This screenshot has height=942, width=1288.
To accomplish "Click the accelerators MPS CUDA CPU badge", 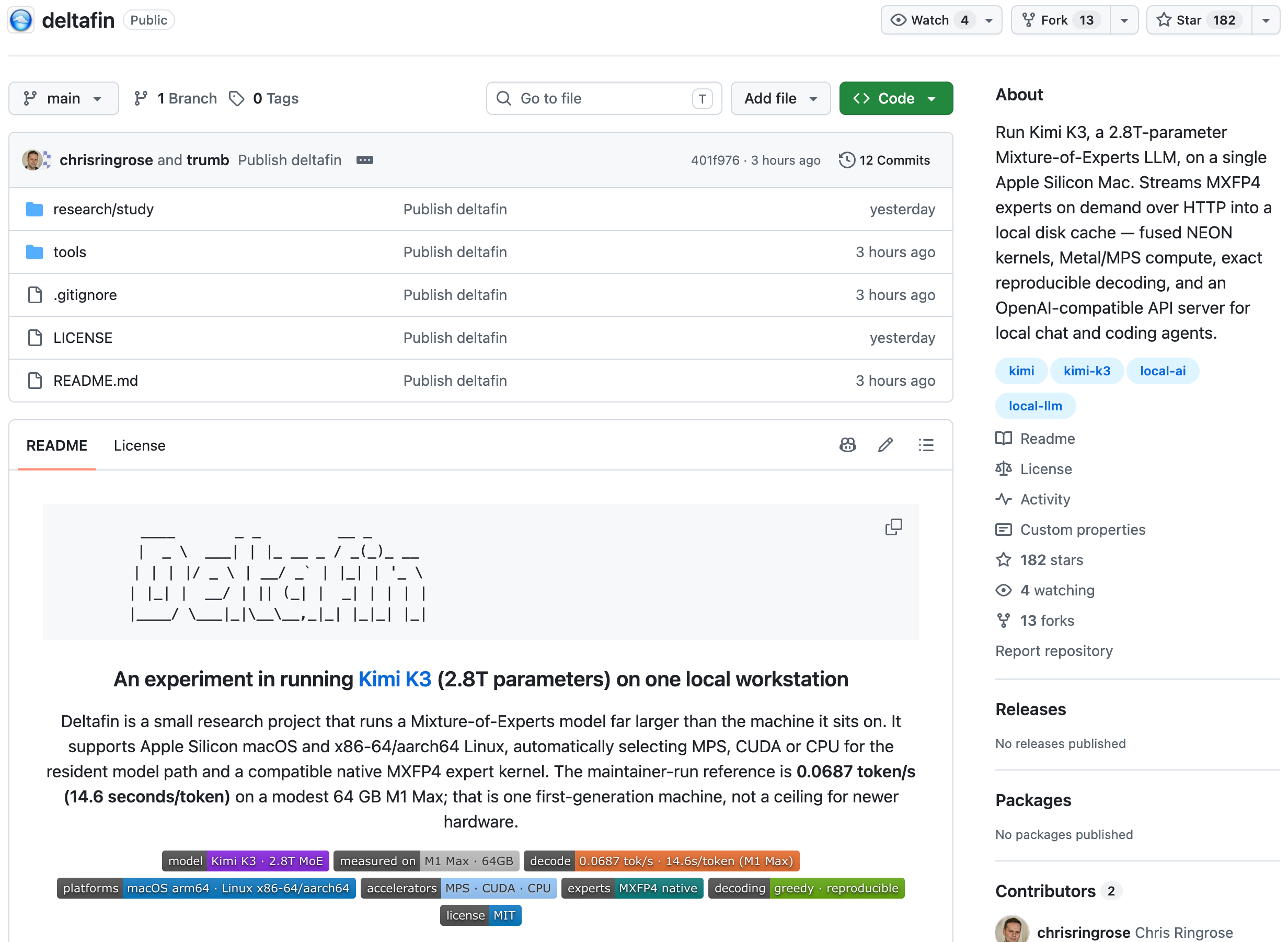I will (x=459, y=888).
